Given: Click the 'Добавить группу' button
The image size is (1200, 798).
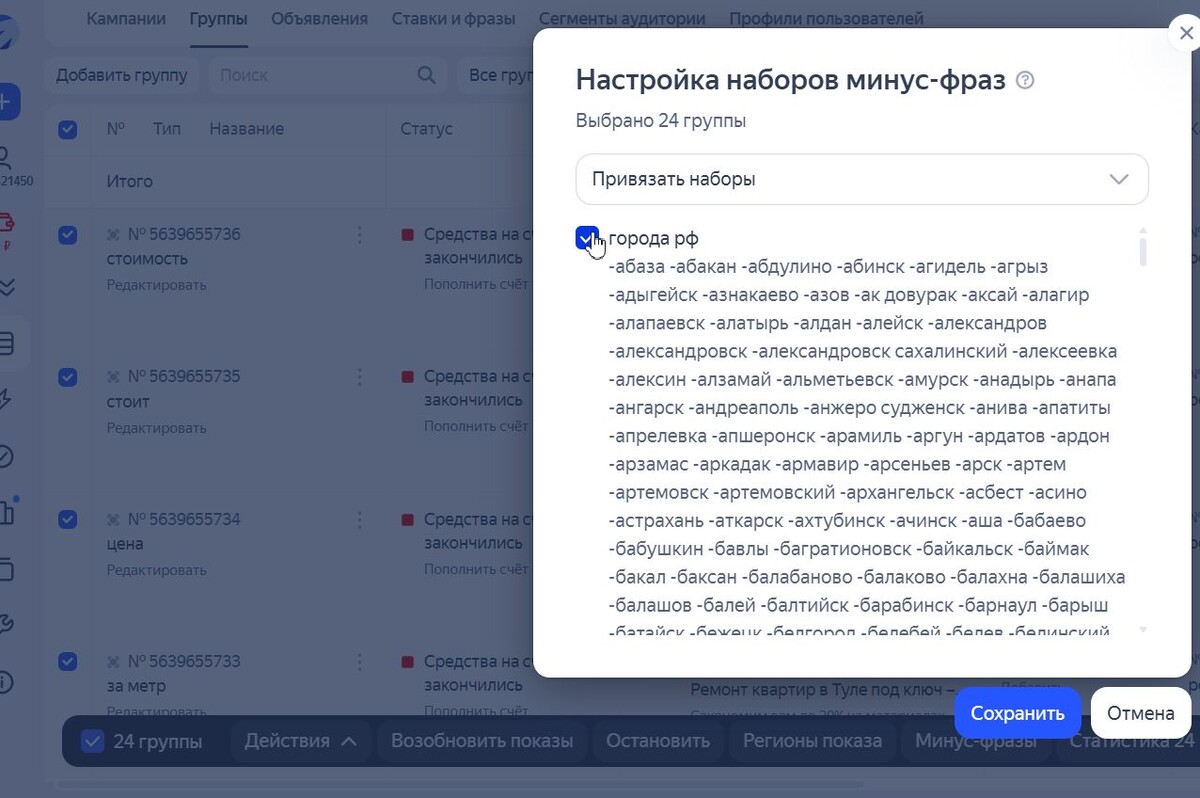Looking at the screenshot, I should pos(121,75).
